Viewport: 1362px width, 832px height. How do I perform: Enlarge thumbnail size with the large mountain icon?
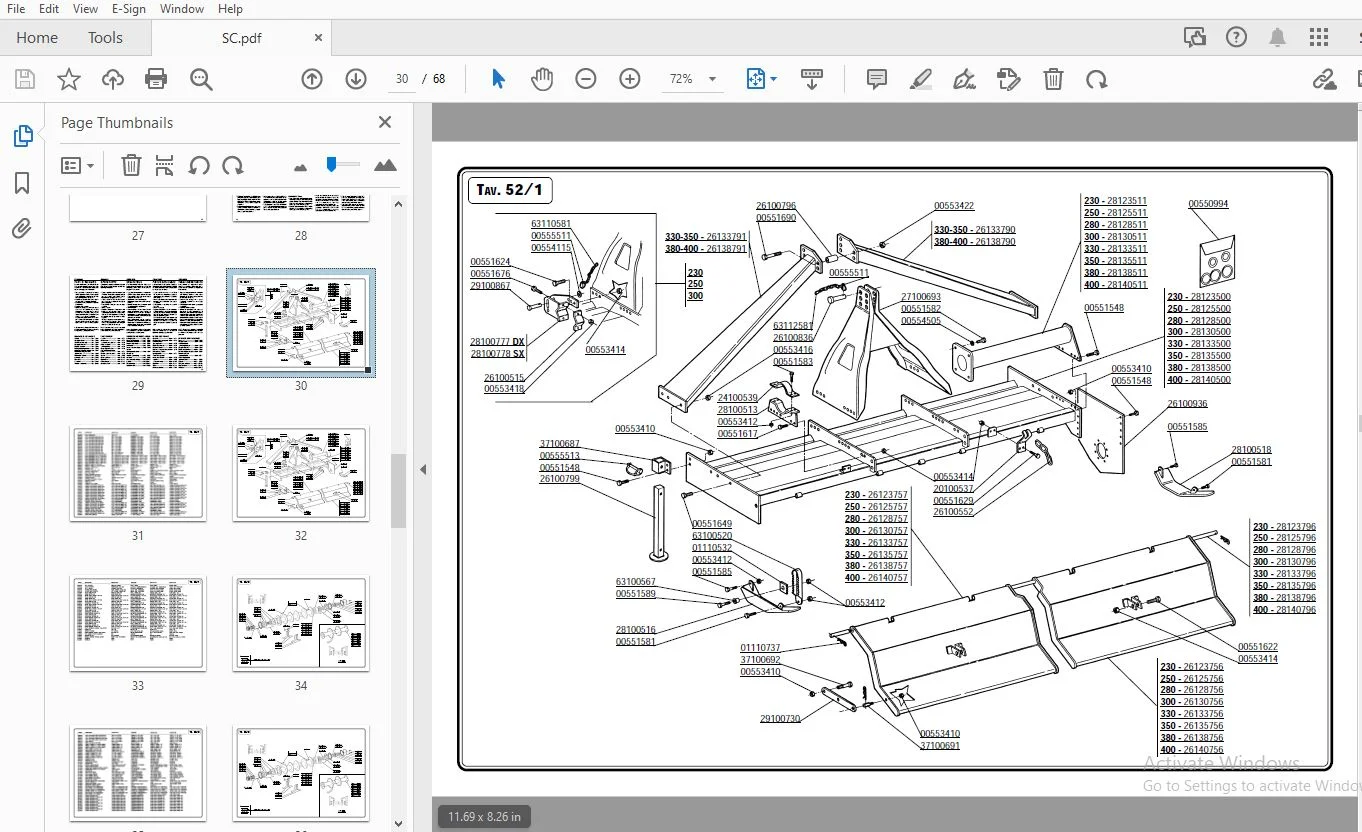pyautogui.click(x=385, y=165)
